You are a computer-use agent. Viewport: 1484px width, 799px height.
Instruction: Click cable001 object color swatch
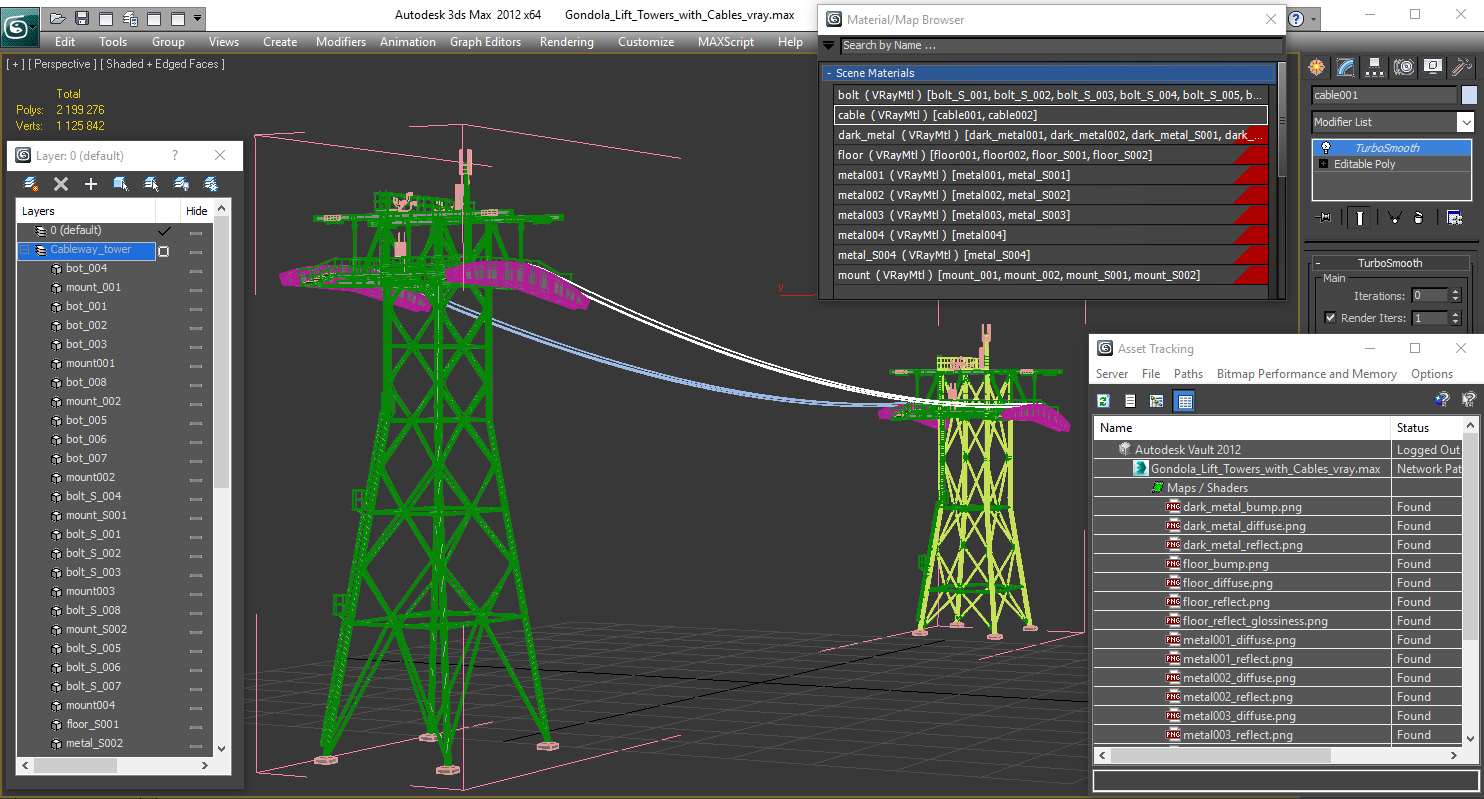click(1469, 95)
